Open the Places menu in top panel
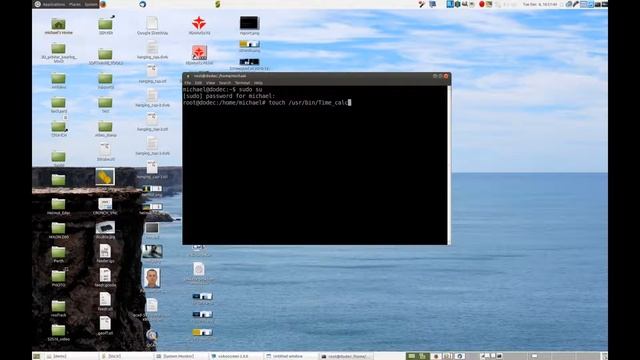The height and width of the screenshot is (360, 640). coord(75,4)
